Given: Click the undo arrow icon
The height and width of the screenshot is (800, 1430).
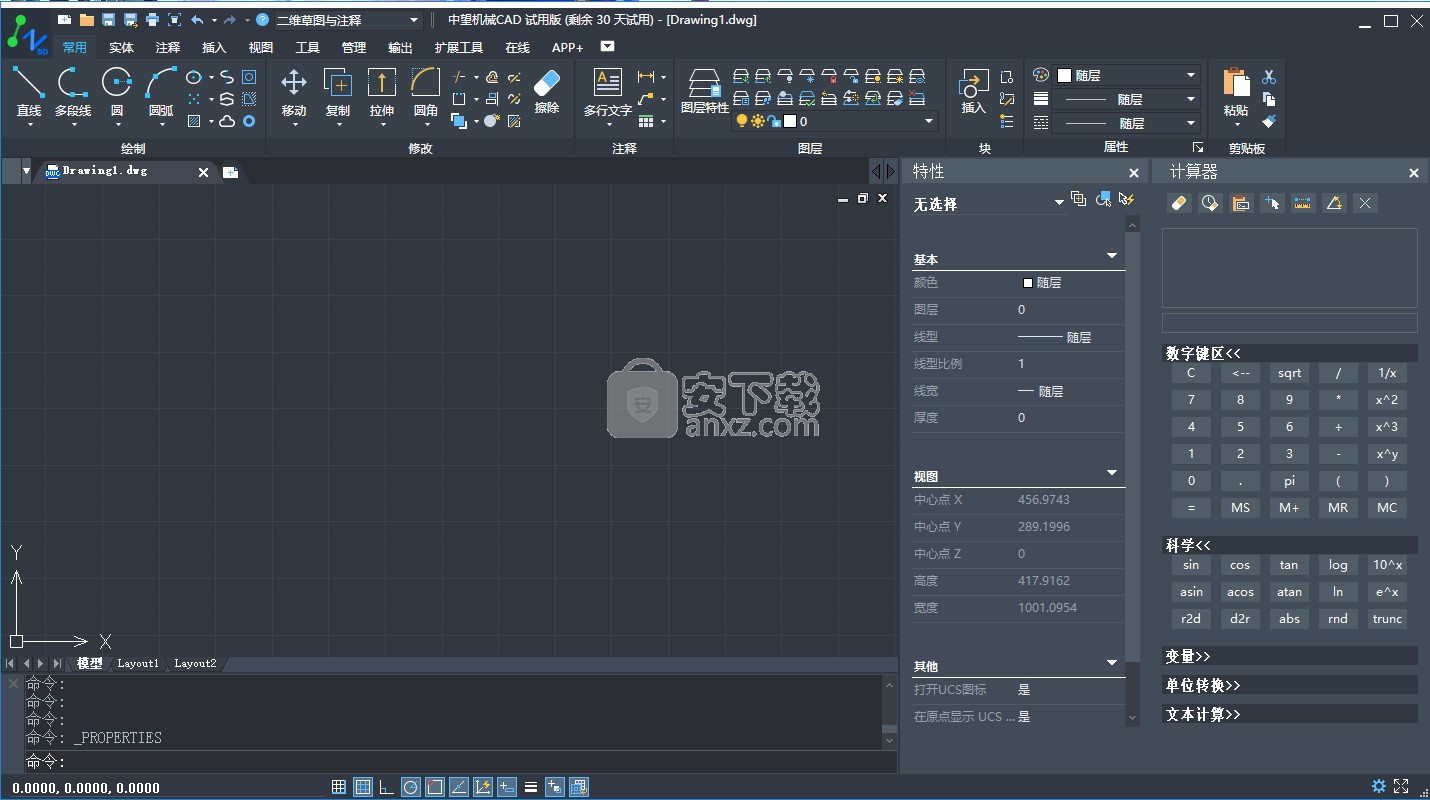Looking at the screenshot, I should pyautogui.click(x=197, y=20).
